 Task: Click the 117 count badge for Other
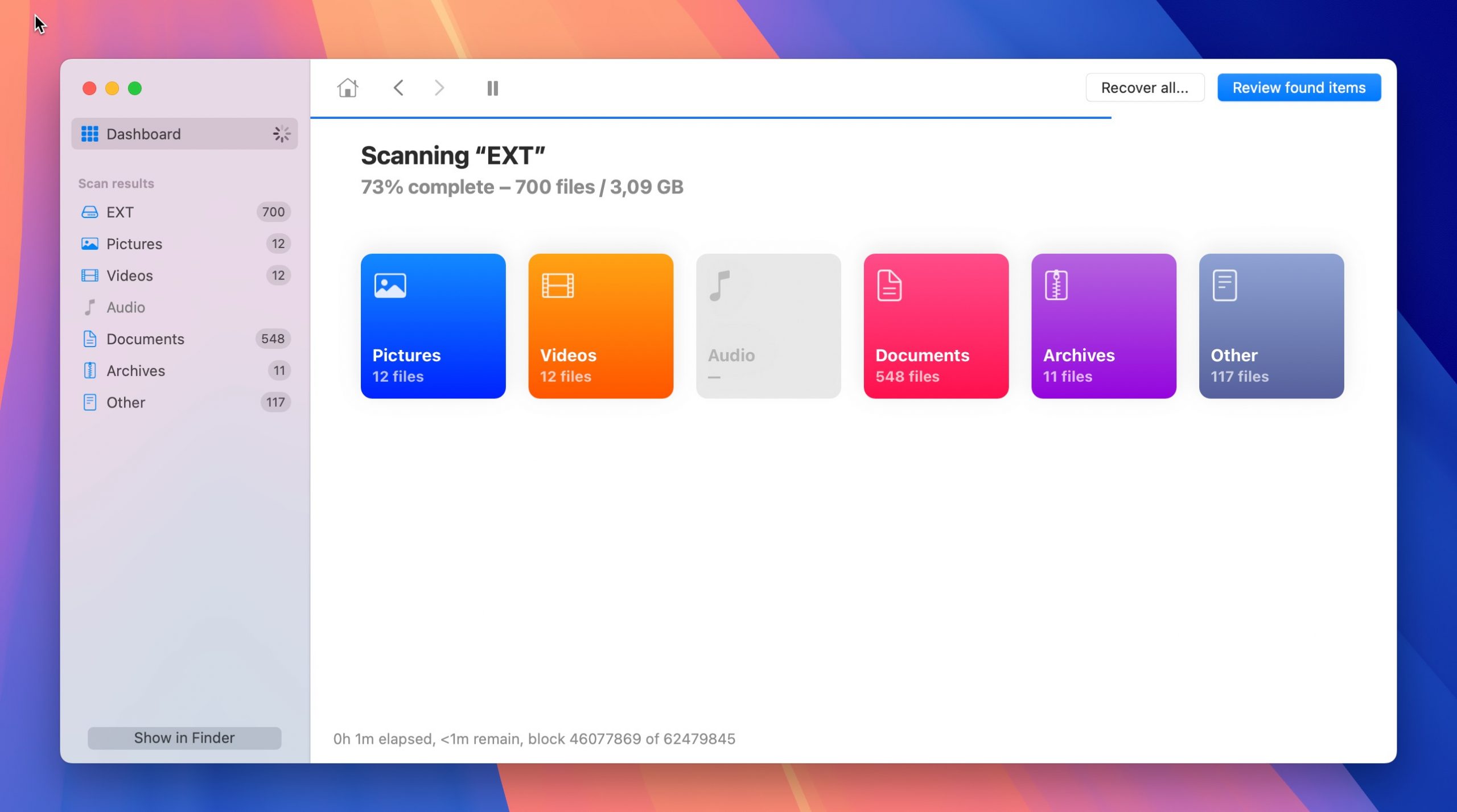click(275, 402)
